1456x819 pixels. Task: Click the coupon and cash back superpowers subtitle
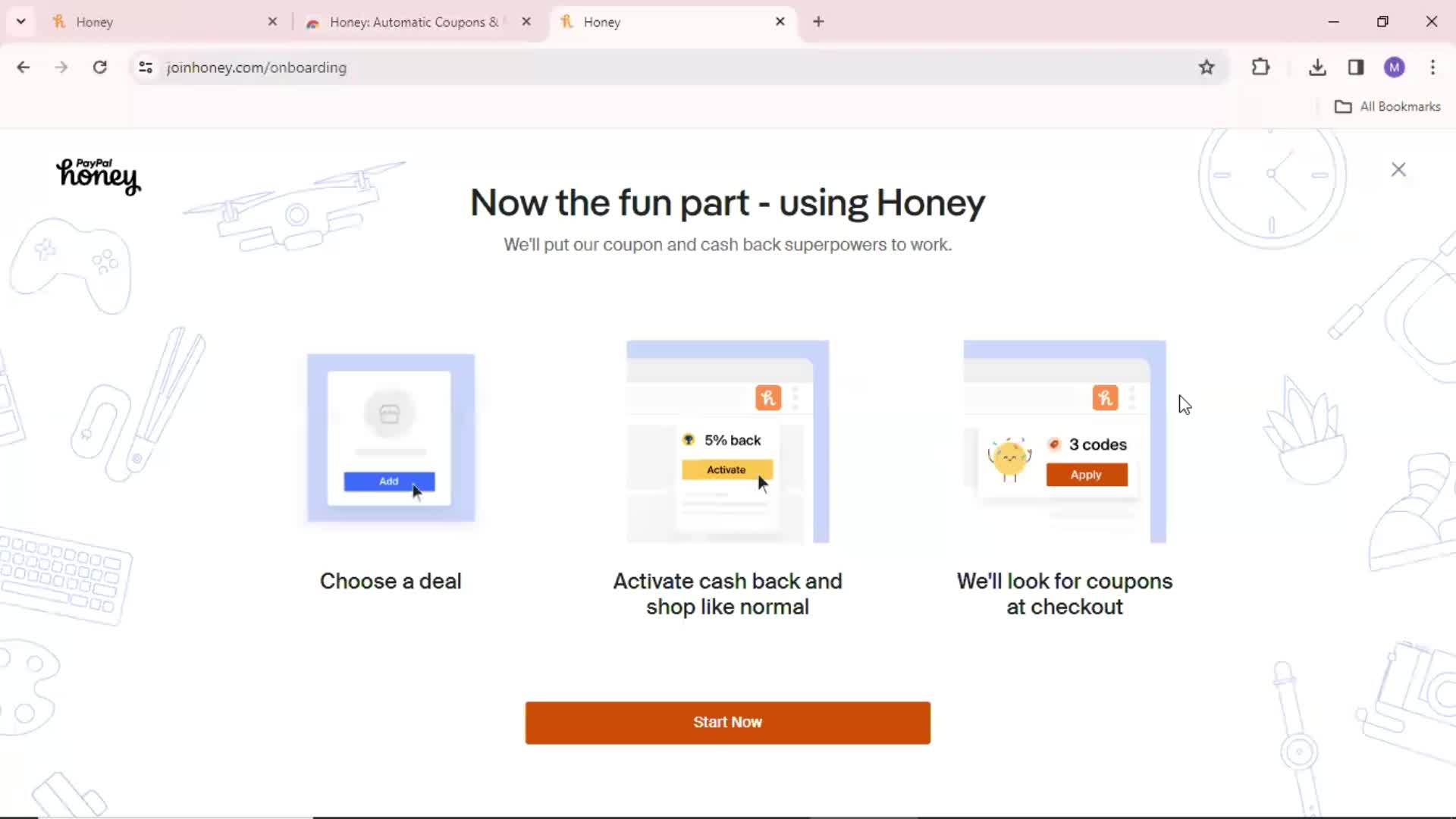tap(727, 245)
